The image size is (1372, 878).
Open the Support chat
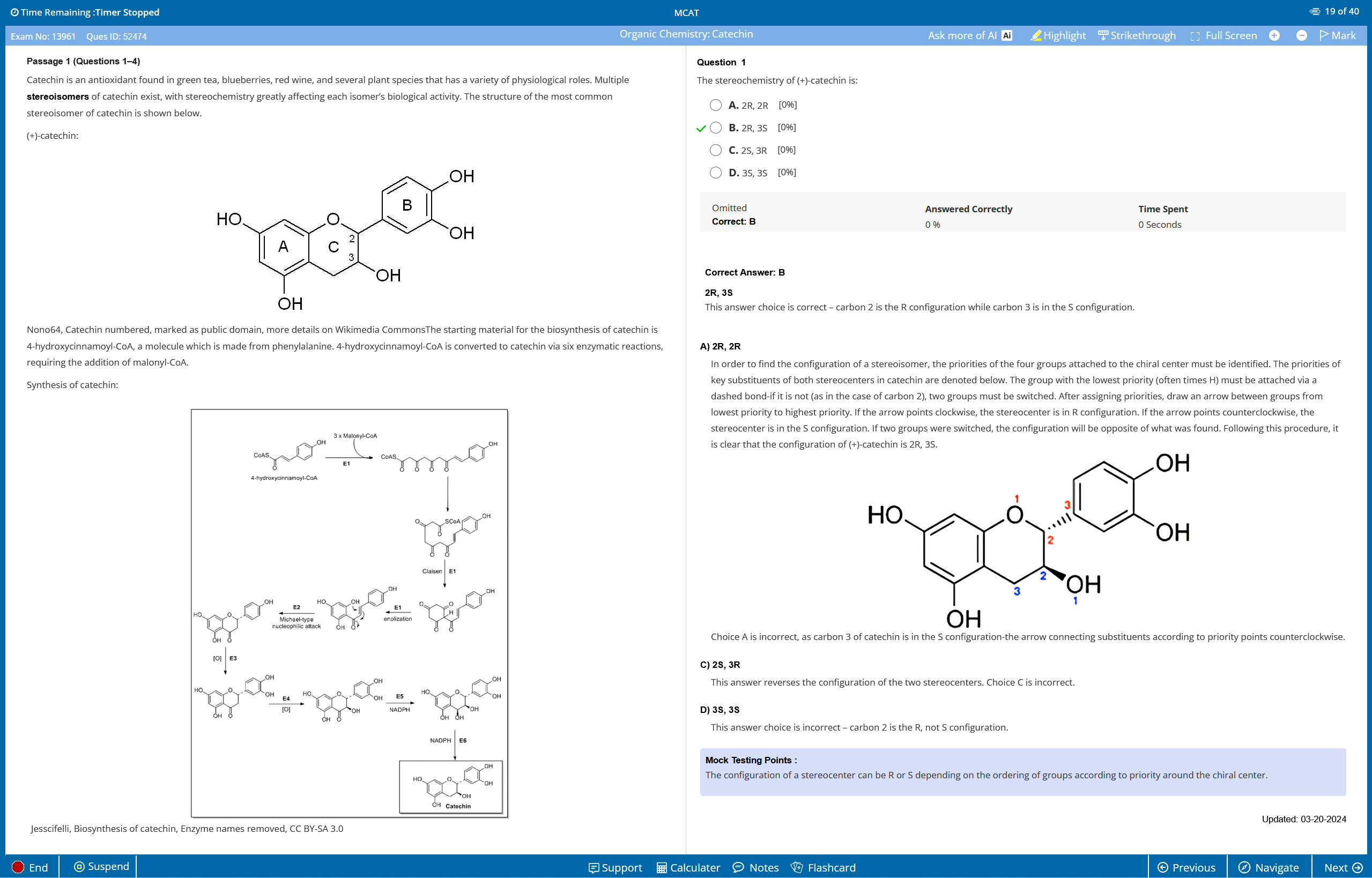click(615, 868)
